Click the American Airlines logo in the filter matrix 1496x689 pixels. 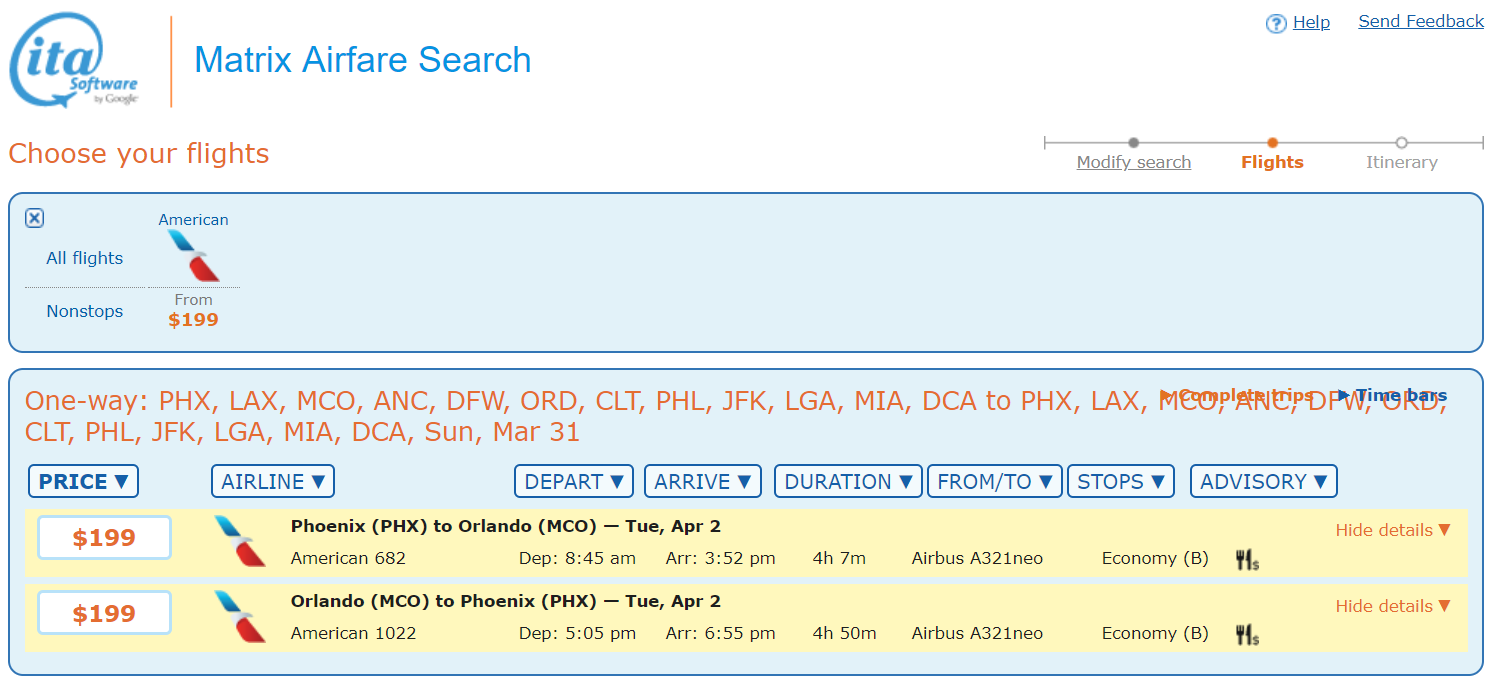coord(194,255)
